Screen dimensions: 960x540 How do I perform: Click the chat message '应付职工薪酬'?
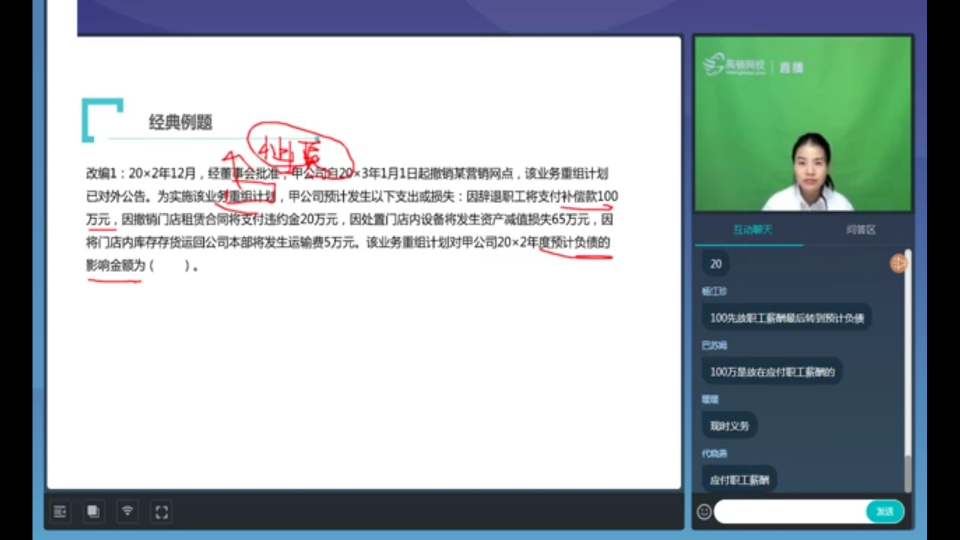click(x=739, y=479)
